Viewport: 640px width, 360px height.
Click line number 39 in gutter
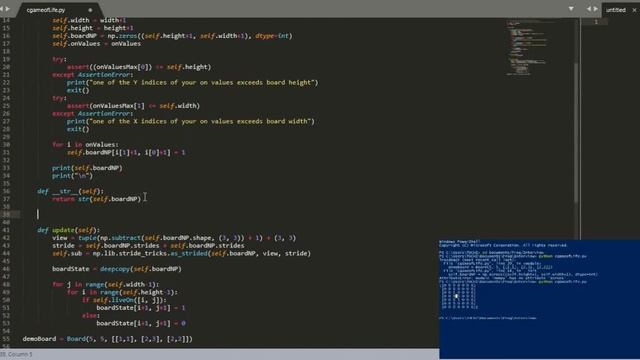[x=6, y=214]
